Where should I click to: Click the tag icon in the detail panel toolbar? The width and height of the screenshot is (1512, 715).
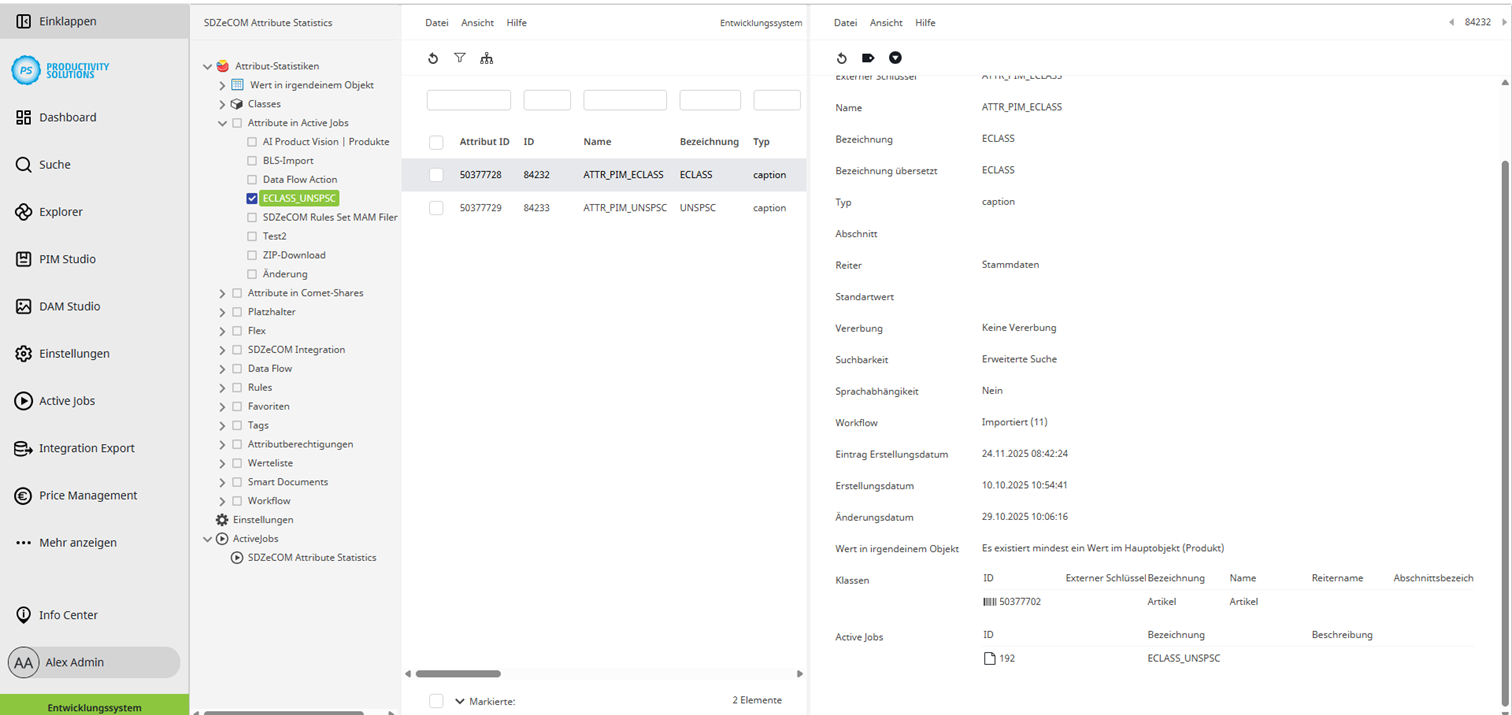click(868, 58)
